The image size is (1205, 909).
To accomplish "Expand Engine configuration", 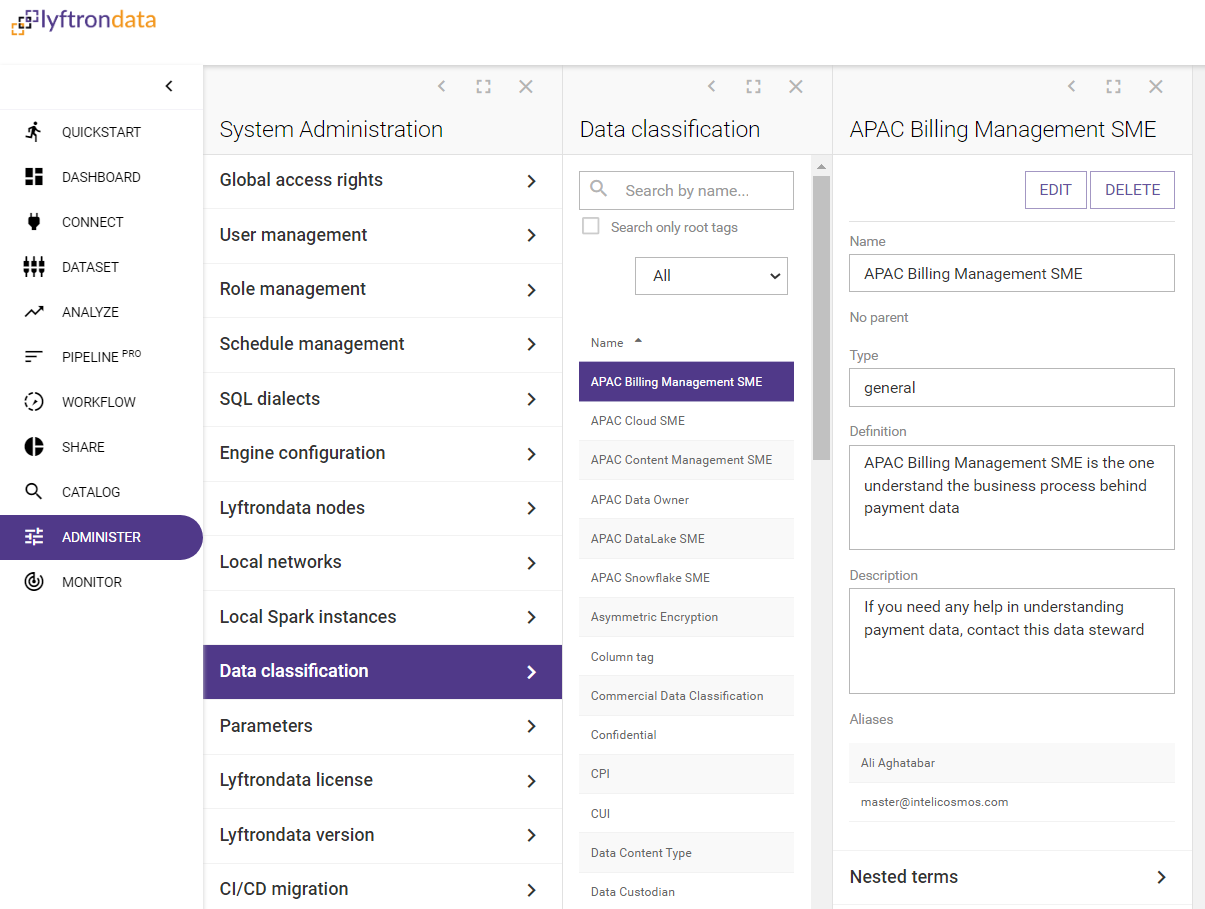I will [x=382, y=453].
